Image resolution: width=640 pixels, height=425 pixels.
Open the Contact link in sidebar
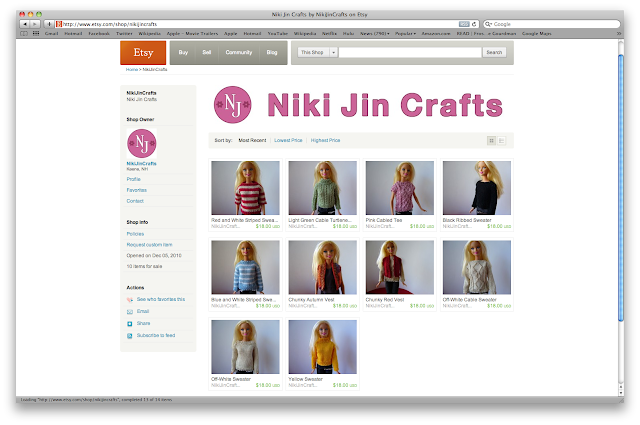click(135, 201)
